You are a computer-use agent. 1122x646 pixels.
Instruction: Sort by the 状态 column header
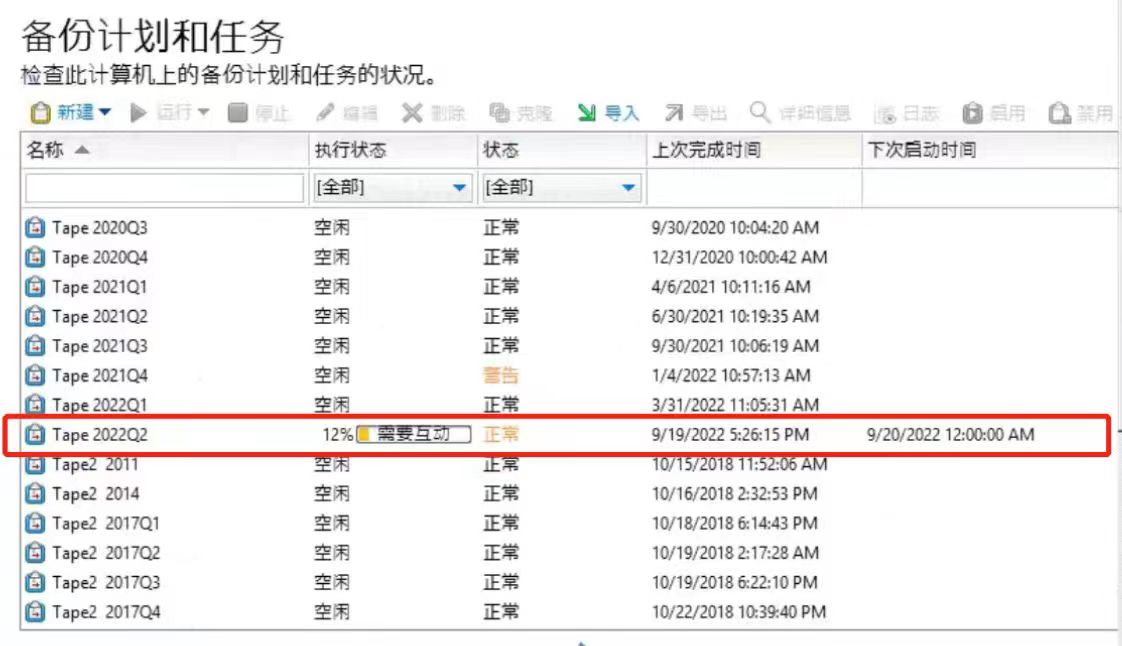(562, 150)
